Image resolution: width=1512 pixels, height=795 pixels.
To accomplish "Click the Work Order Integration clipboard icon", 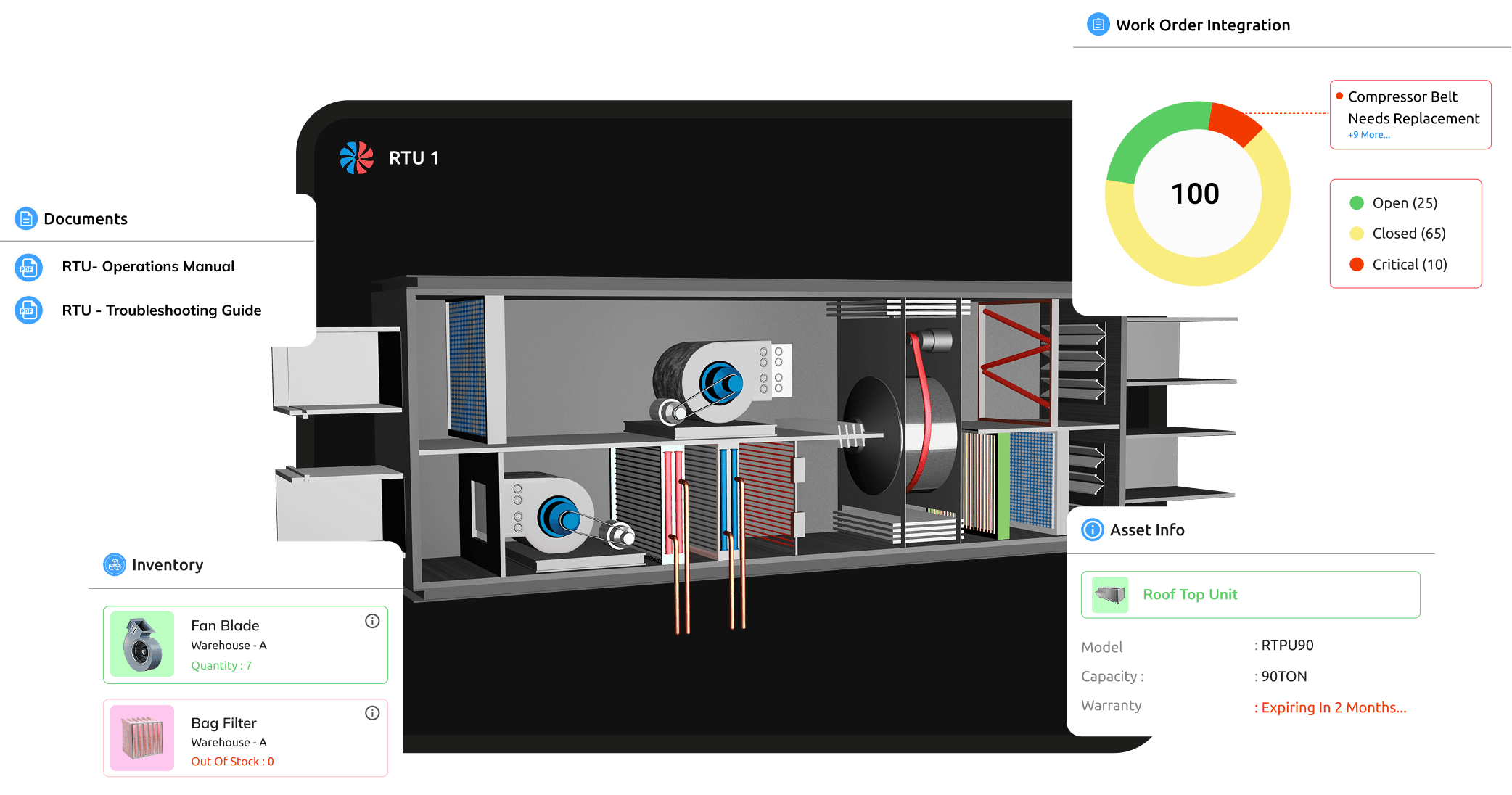I will pos(1098,25).
